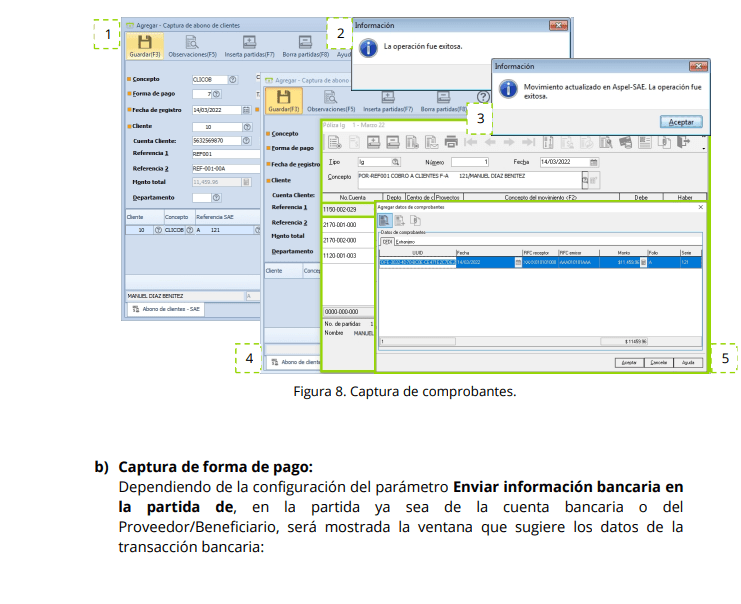The width and height of the screenshot is (741, 604).
Task: Click the print icon in the Póliza toolbar
Action: pos(451,142)
